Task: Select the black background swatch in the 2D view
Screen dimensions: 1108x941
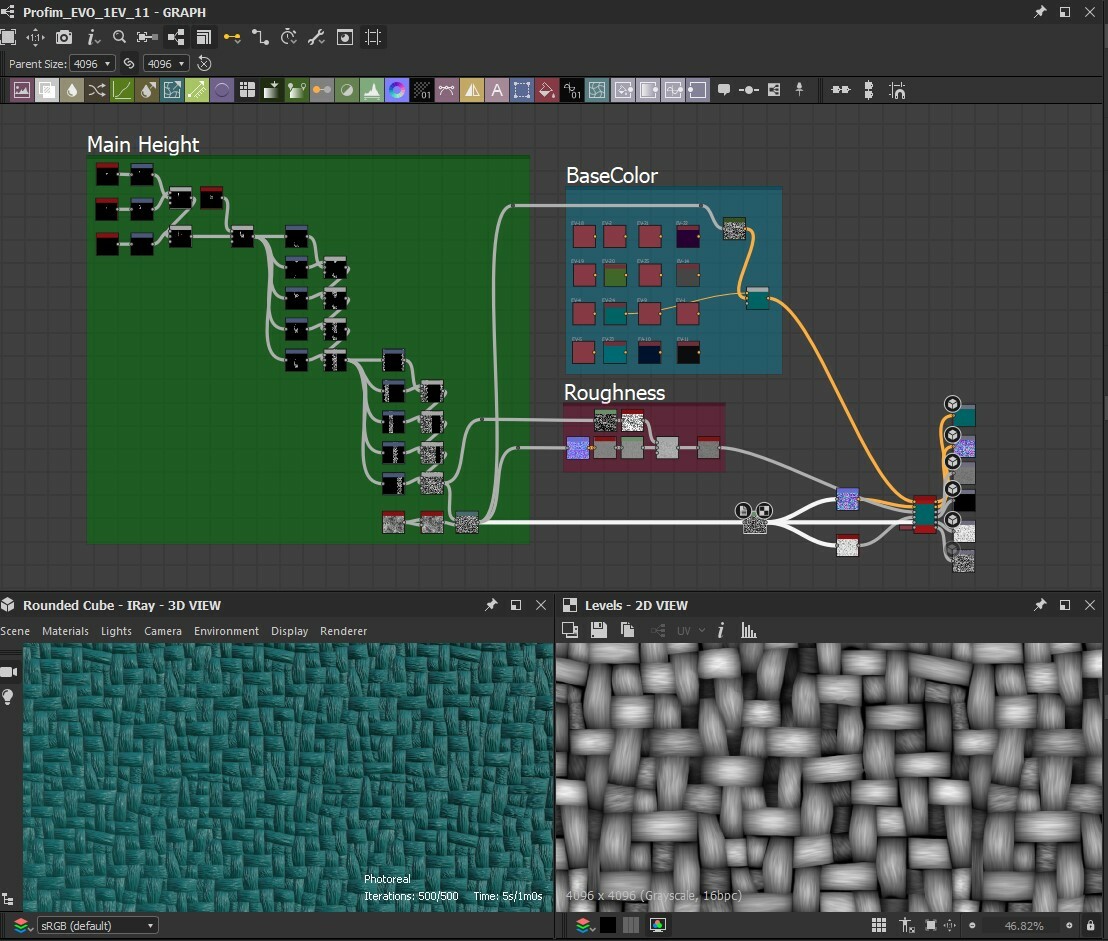Action: pos(608,925)
